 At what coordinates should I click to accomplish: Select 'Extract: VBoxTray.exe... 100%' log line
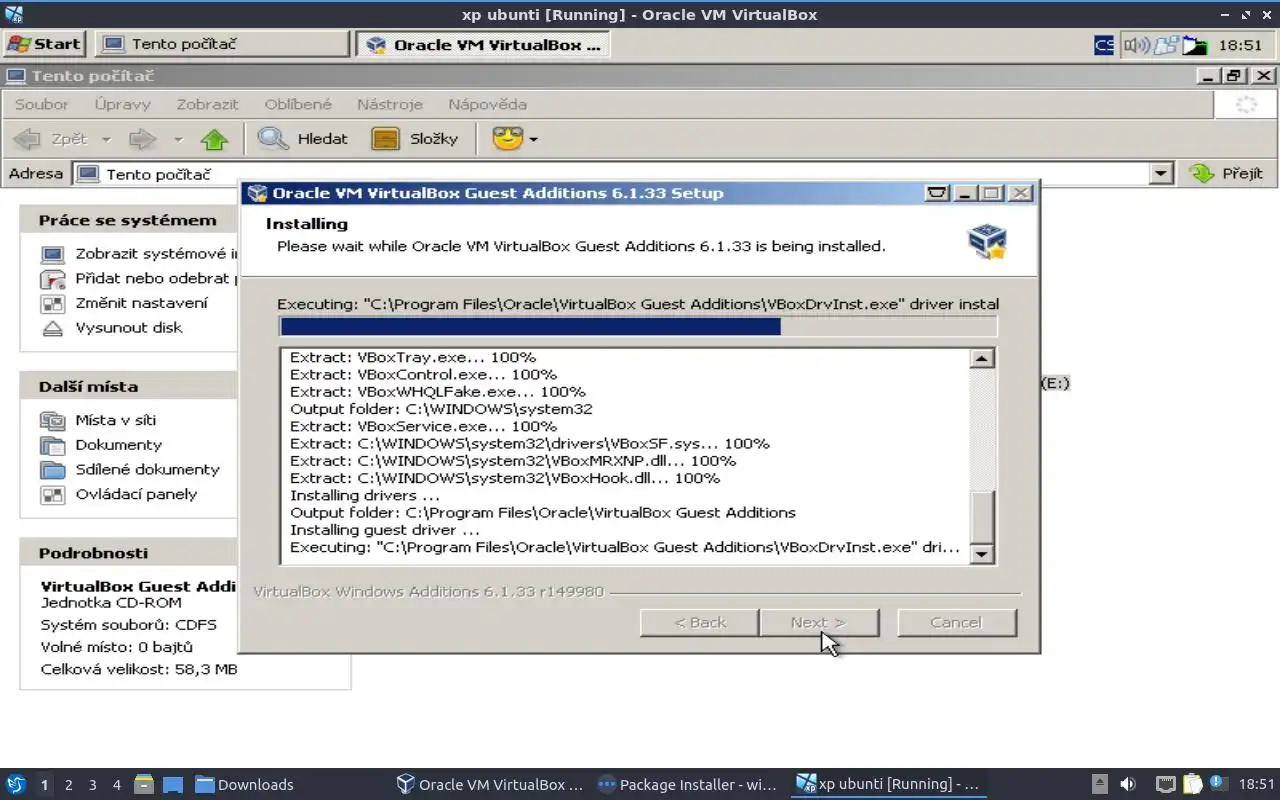point(413,357)
